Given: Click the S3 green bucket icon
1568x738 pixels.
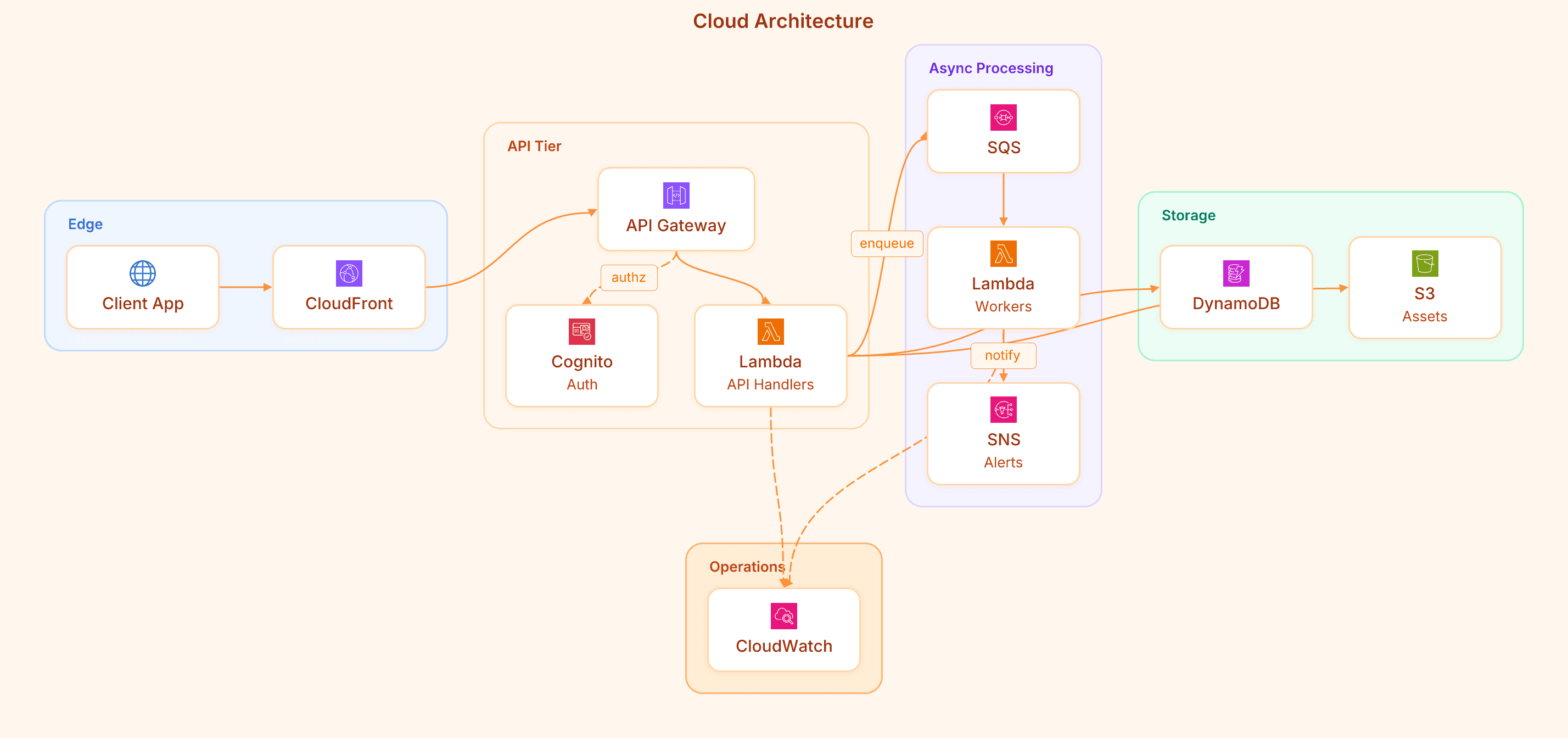Looking at the screenshot, I should [x=1424, y=264].
